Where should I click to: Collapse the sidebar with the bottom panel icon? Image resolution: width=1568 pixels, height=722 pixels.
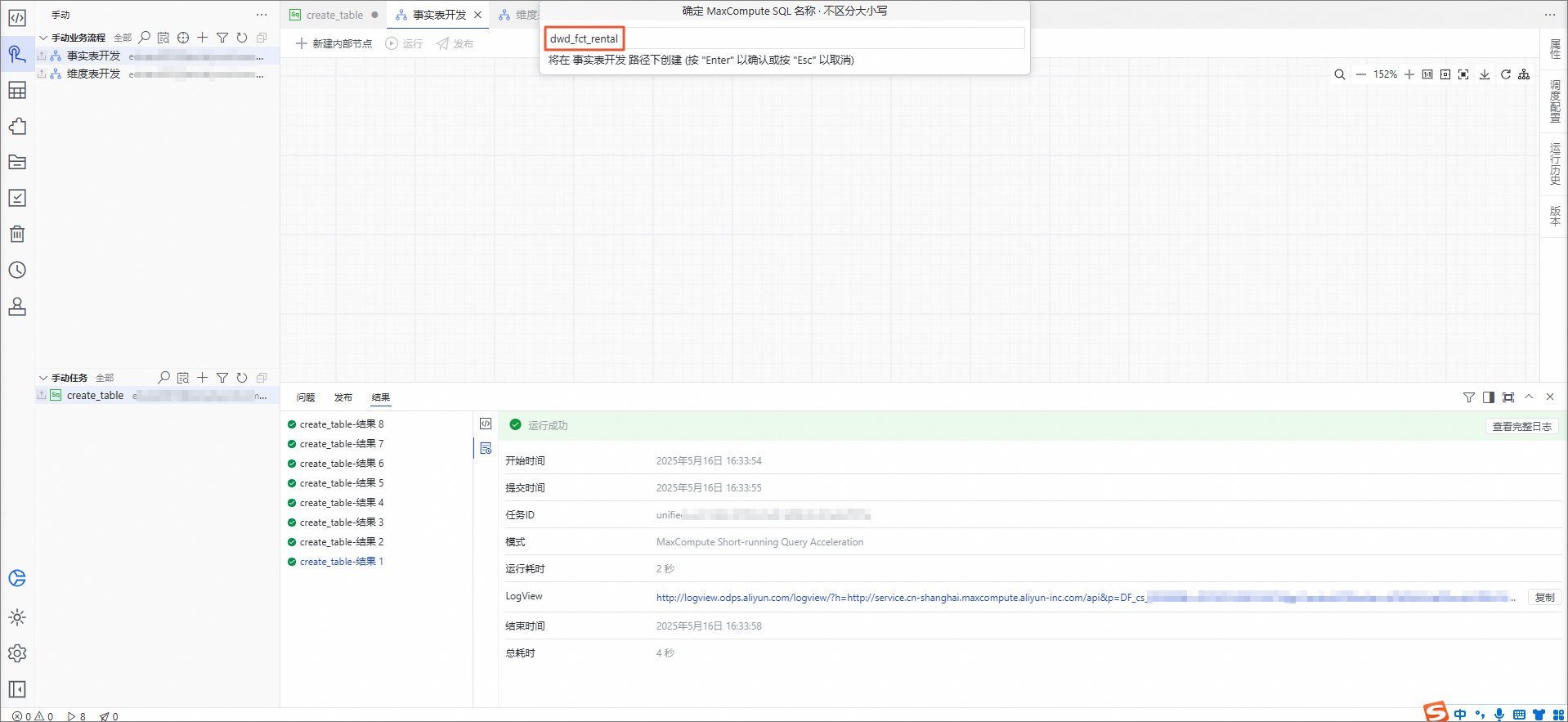click(17, 689)
